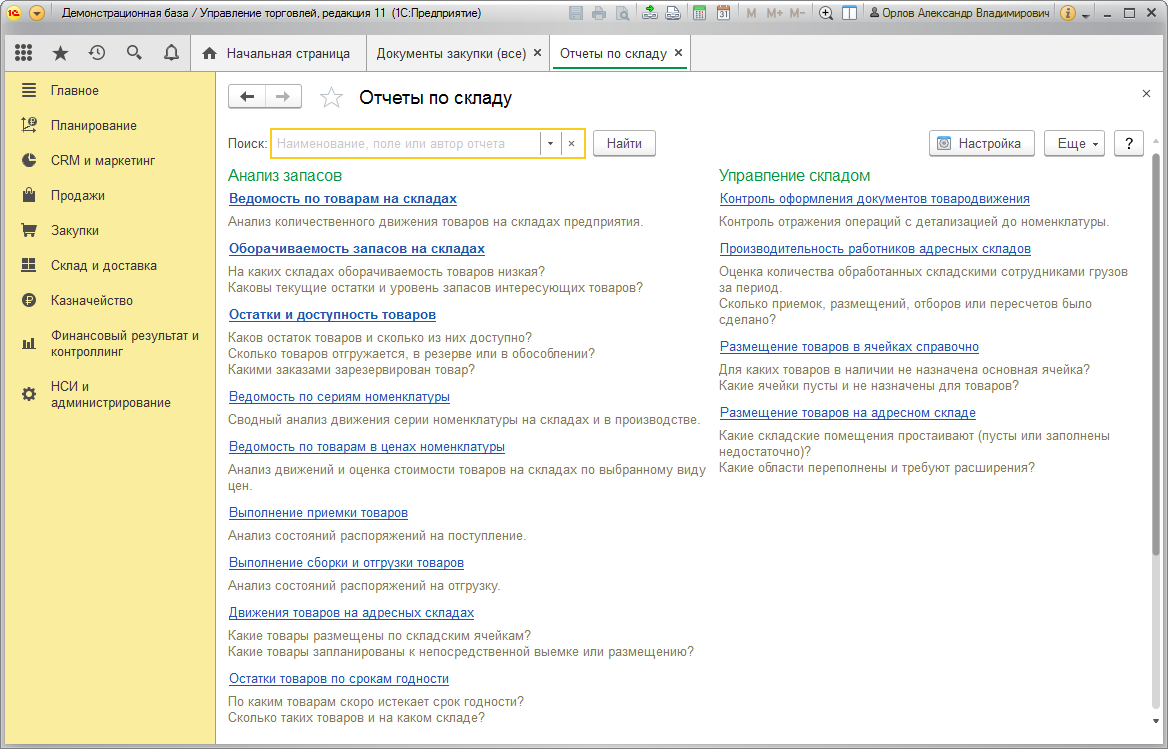The height and width of the screenshot is (749, 1168).
Task: Go back with the left arrow button
Action: point(247,97)
